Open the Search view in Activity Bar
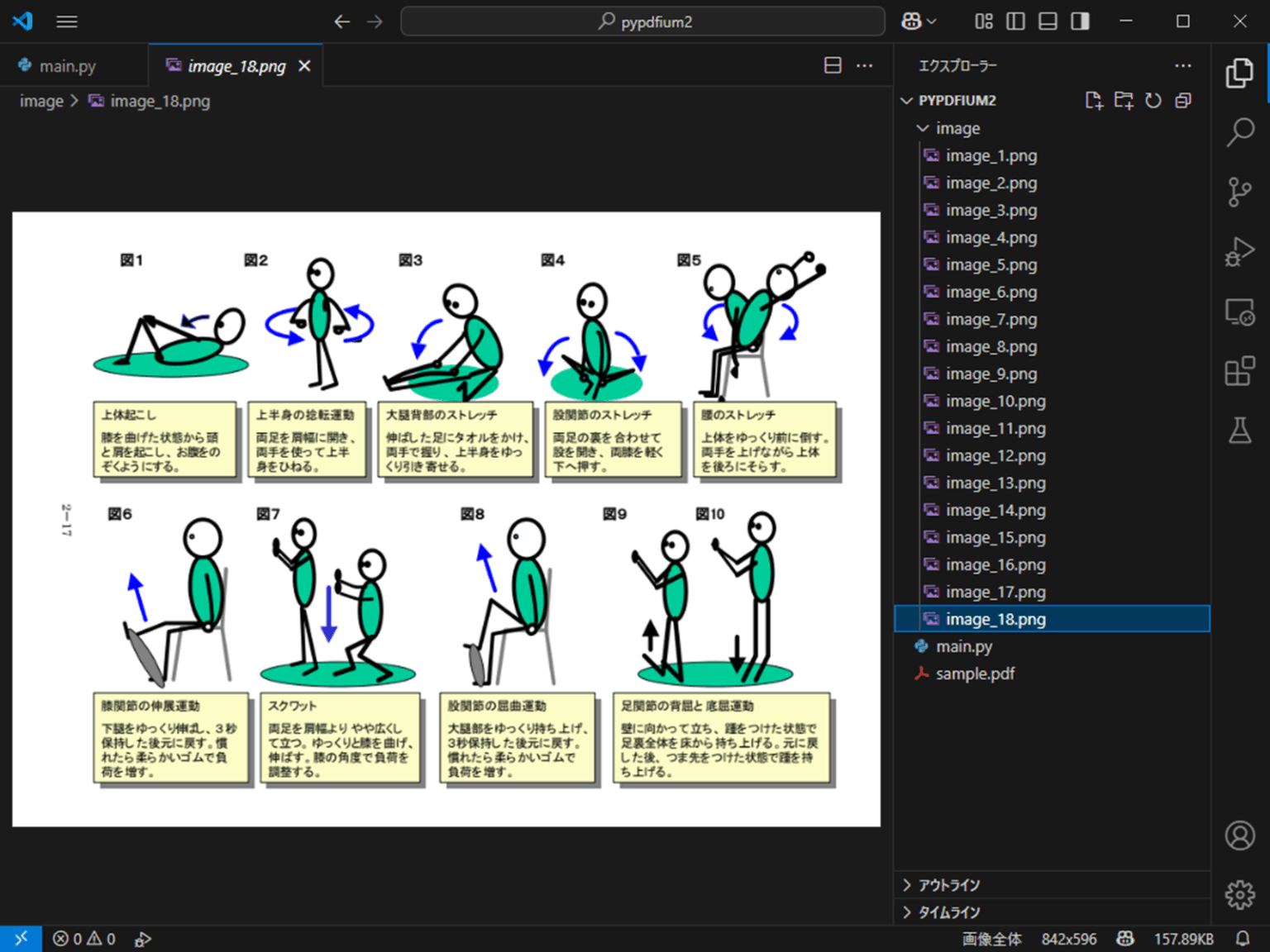 click(1239, 131)
